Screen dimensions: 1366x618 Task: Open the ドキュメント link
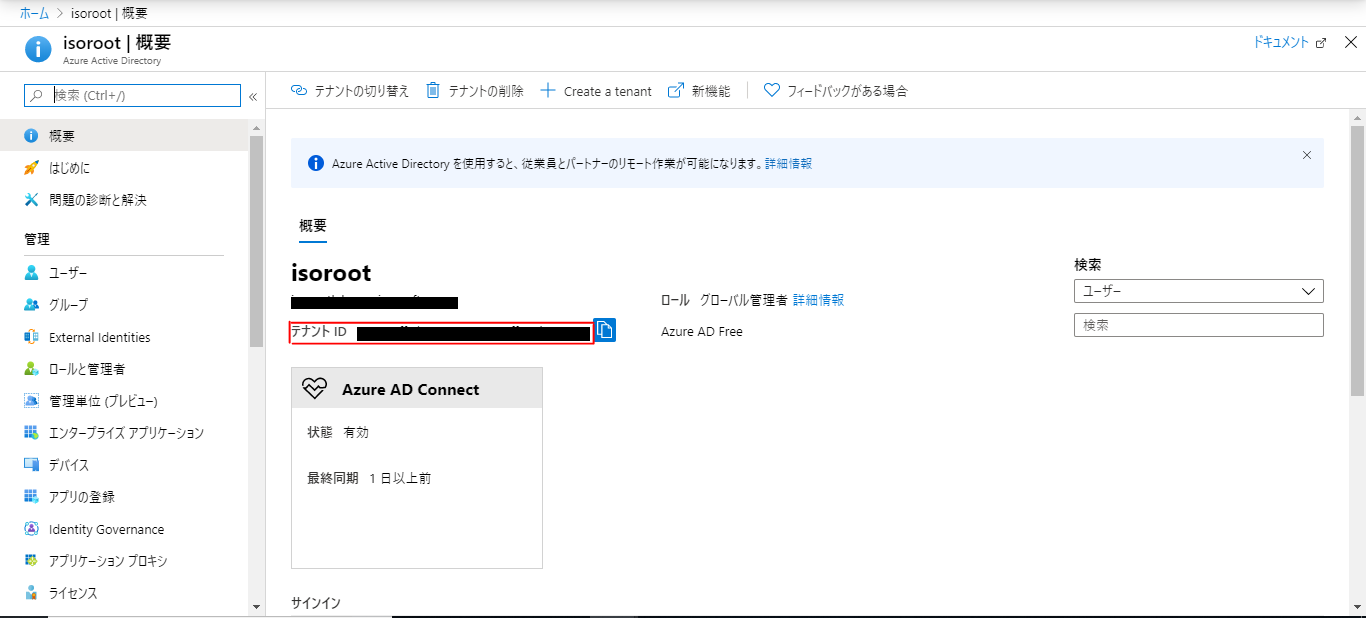(1289, 42)
